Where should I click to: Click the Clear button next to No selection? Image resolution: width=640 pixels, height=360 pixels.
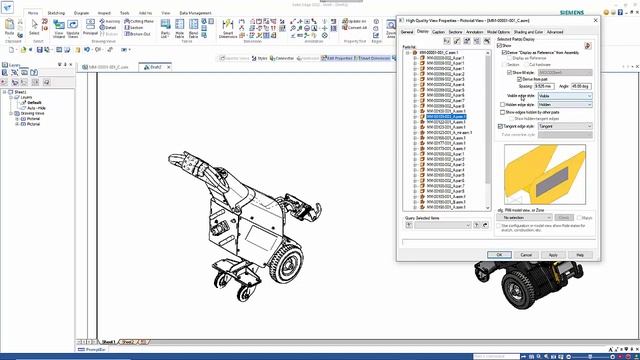[x=564, y=218]
